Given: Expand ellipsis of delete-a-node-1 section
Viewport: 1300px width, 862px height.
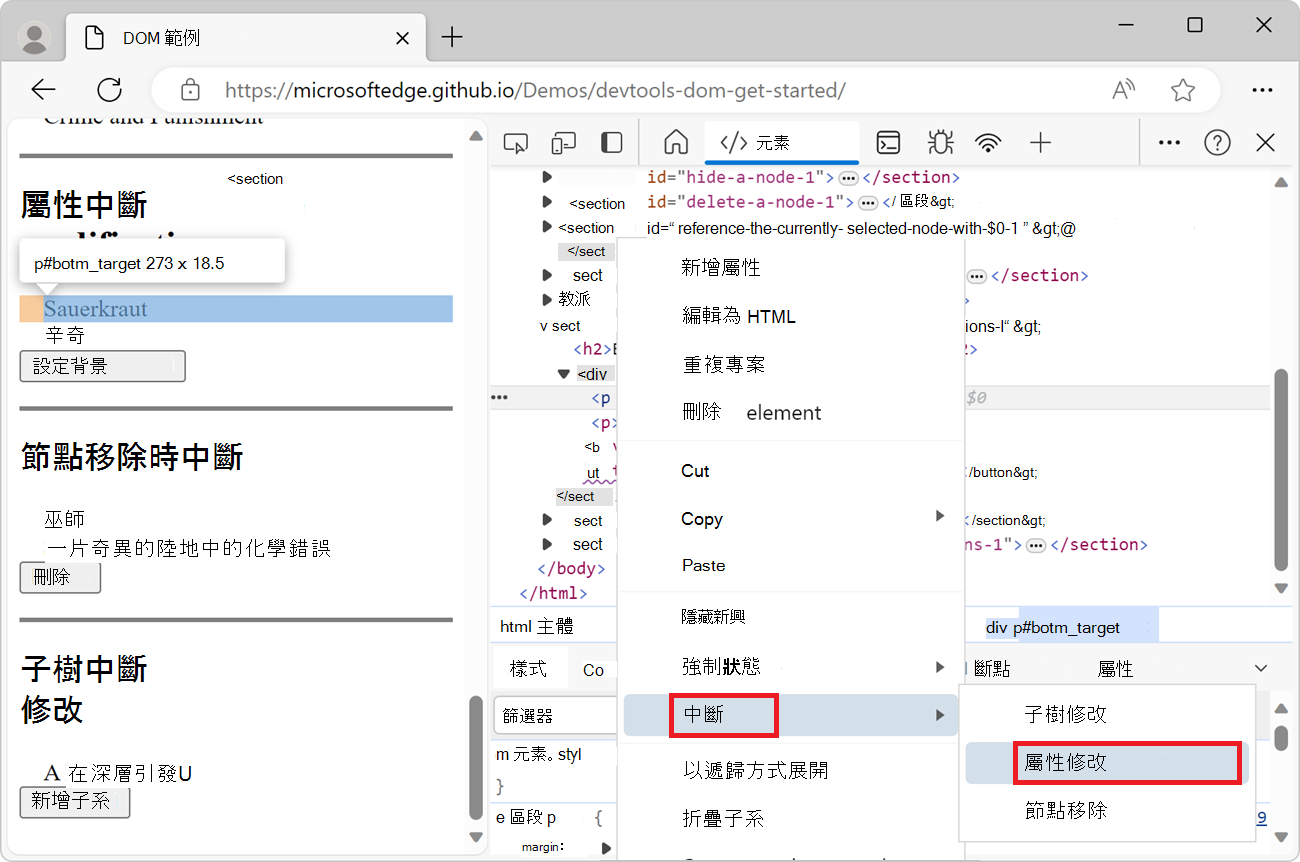Looking at the screenshot, I should coord(867,202).
